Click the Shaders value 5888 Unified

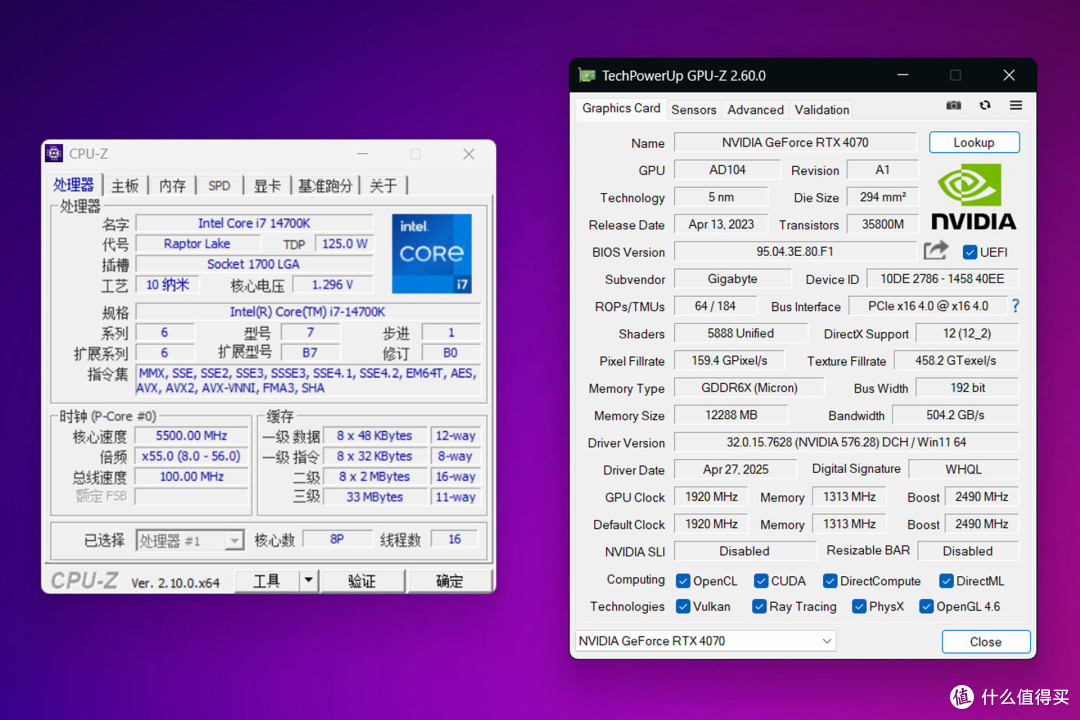coord(740,333)
